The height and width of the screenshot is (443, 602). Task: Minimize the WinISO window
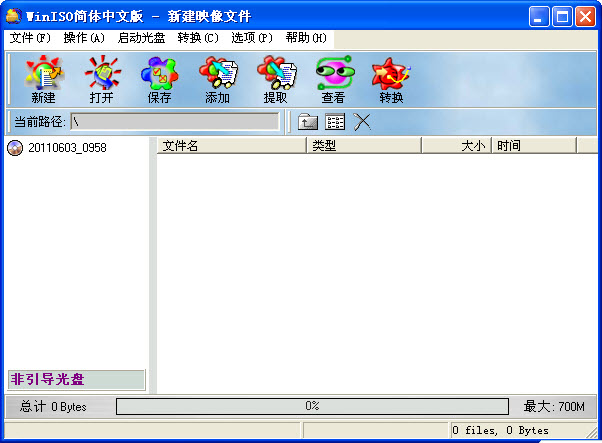539,17
